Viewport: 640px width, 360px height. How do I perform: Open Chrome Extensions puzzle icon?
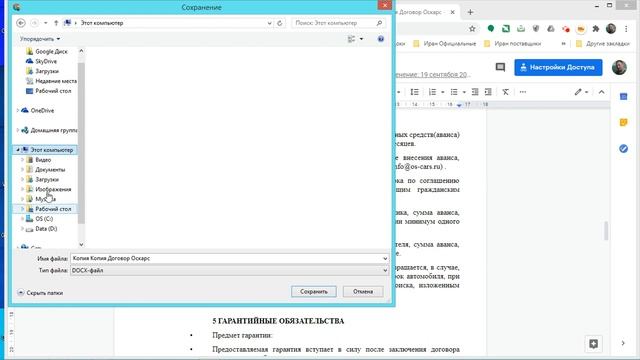tap(596, 29)
